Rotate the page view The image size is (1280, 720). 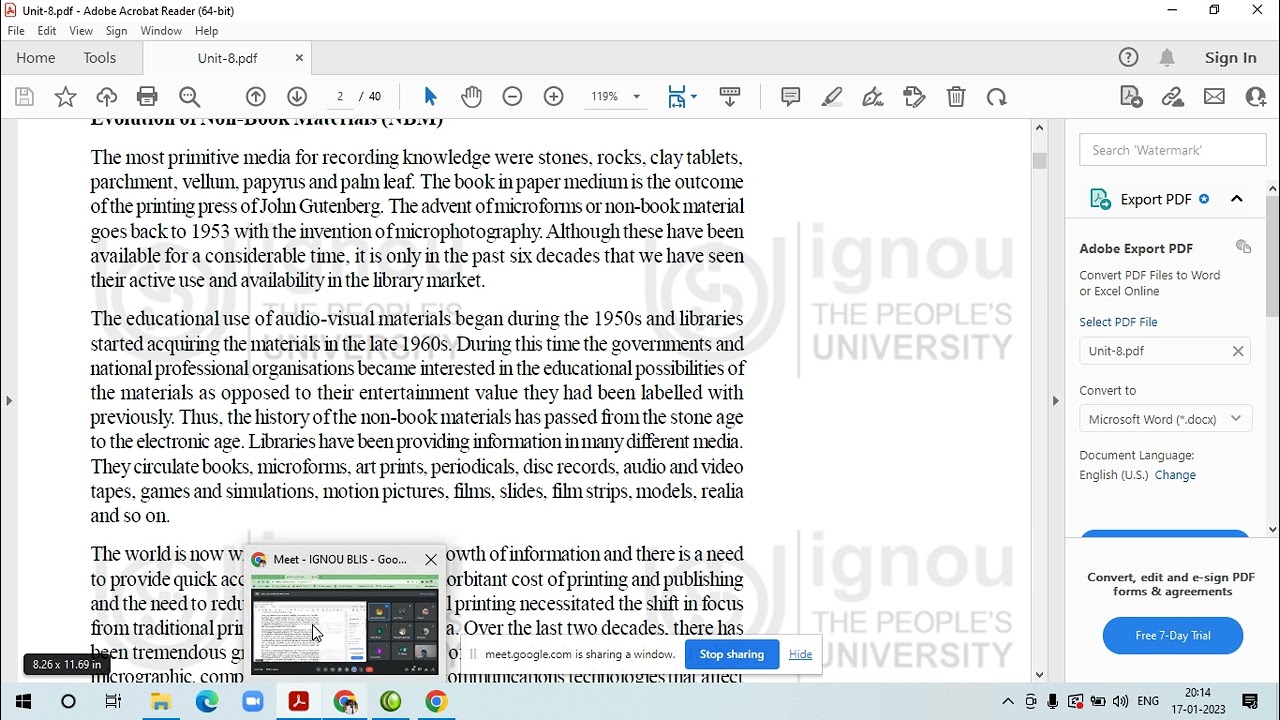click(x=996, y=97)
